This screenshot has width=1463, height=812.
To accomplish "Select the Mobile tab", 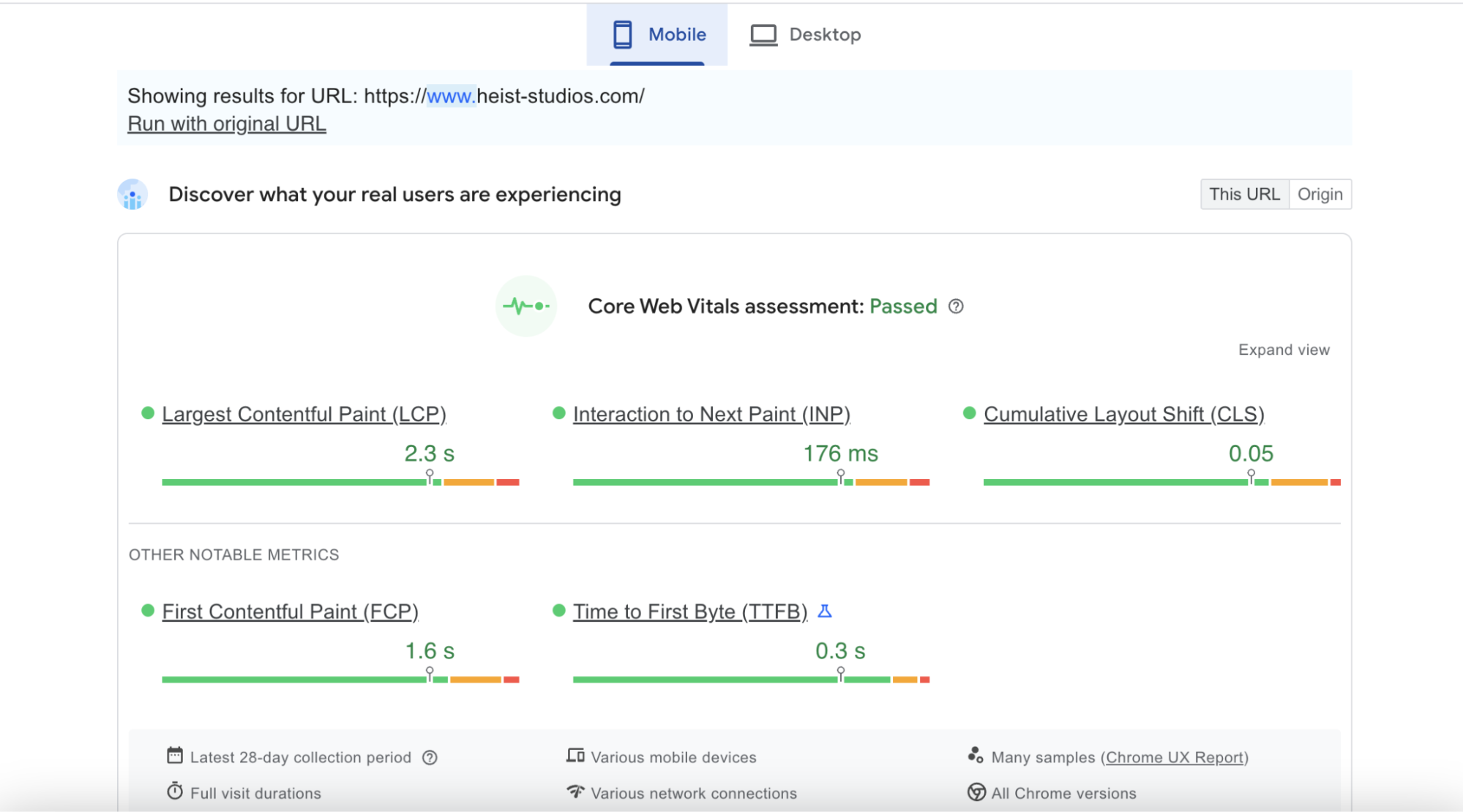I will [676, 34].
